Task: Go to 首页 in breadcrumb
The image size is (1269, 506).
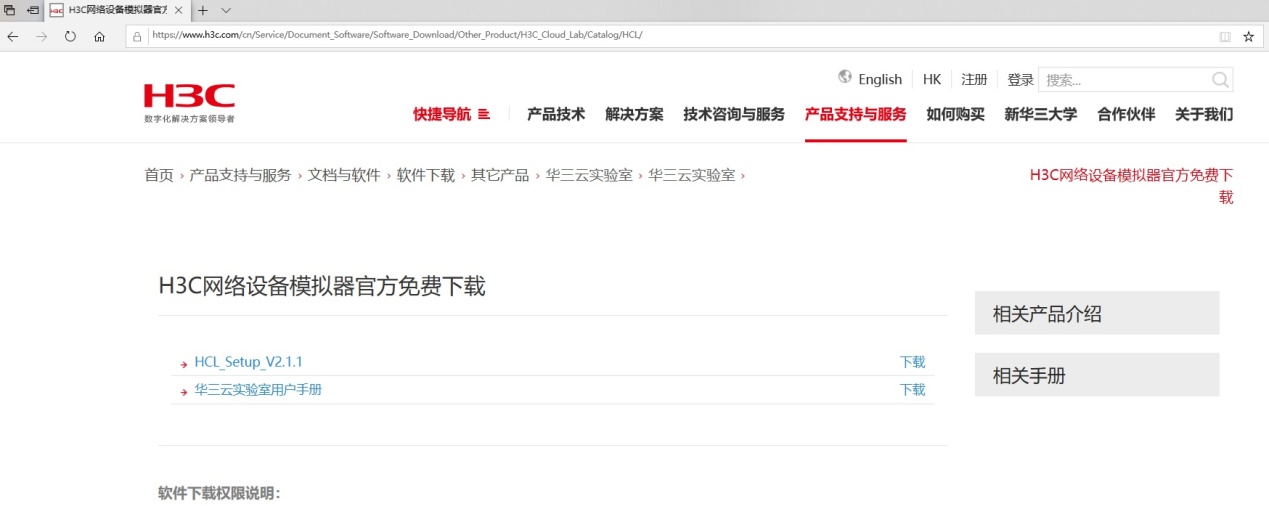Action: (159, 175)
